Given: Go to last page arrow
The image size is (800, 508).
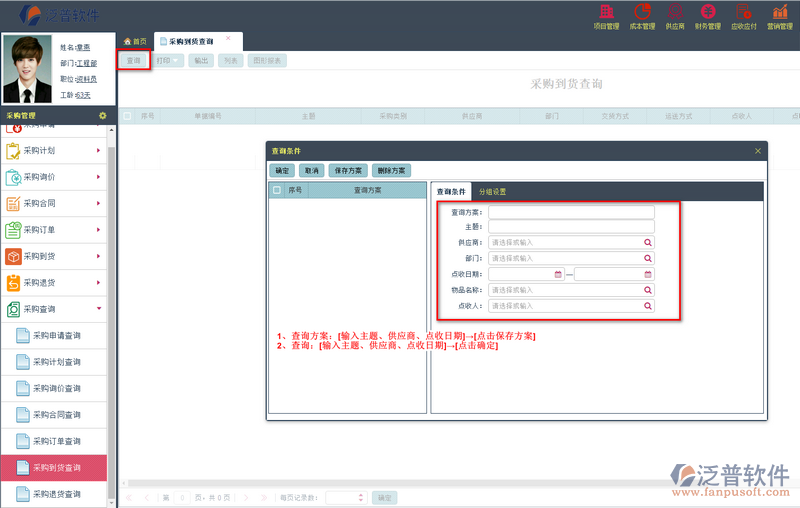Looking at the screenshot, I should 263,498.
